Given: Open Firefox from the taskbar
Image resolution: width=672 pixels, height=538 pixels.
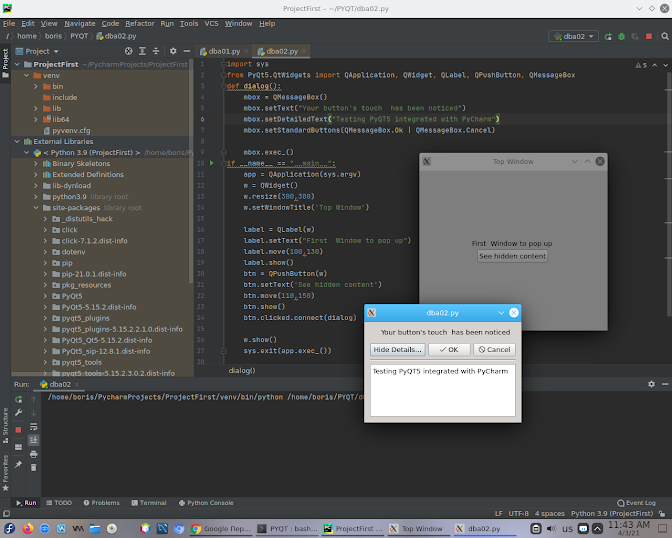Looking at the screenshot, I should pos(28,529).
